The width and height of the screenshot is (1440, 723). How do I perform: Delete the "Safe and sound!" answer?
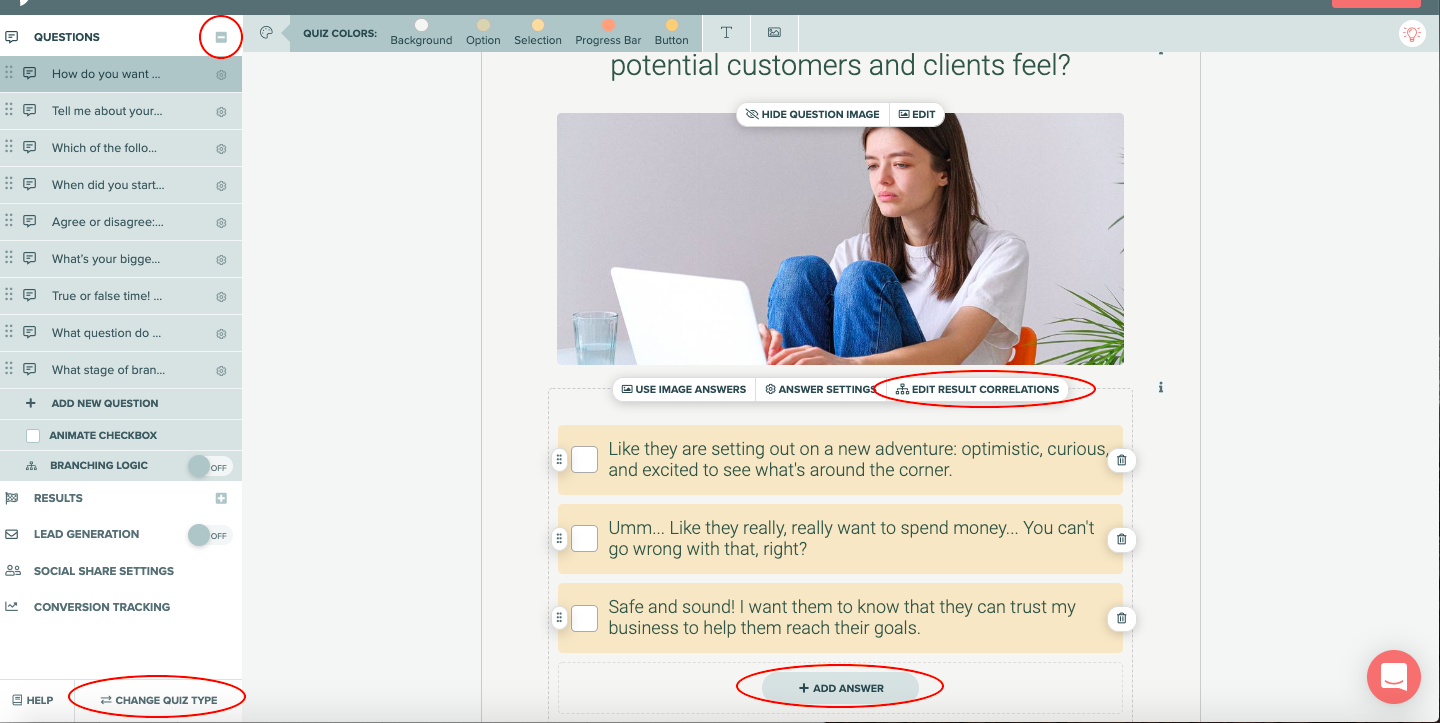pos(1121,618)
